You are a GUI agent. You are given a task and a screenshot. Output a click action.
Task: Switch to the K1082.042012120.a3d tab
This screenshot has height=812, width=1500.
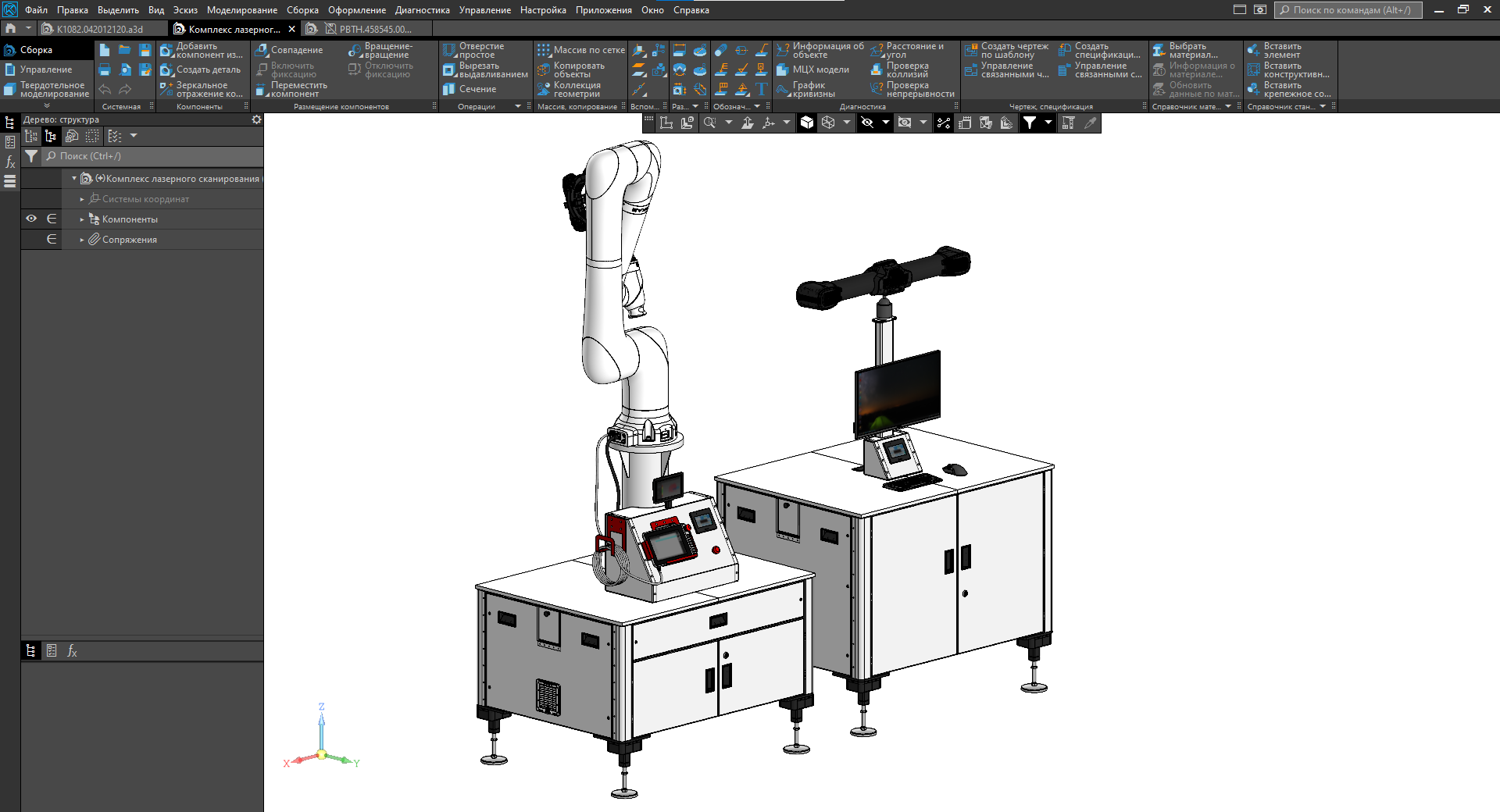99,29
